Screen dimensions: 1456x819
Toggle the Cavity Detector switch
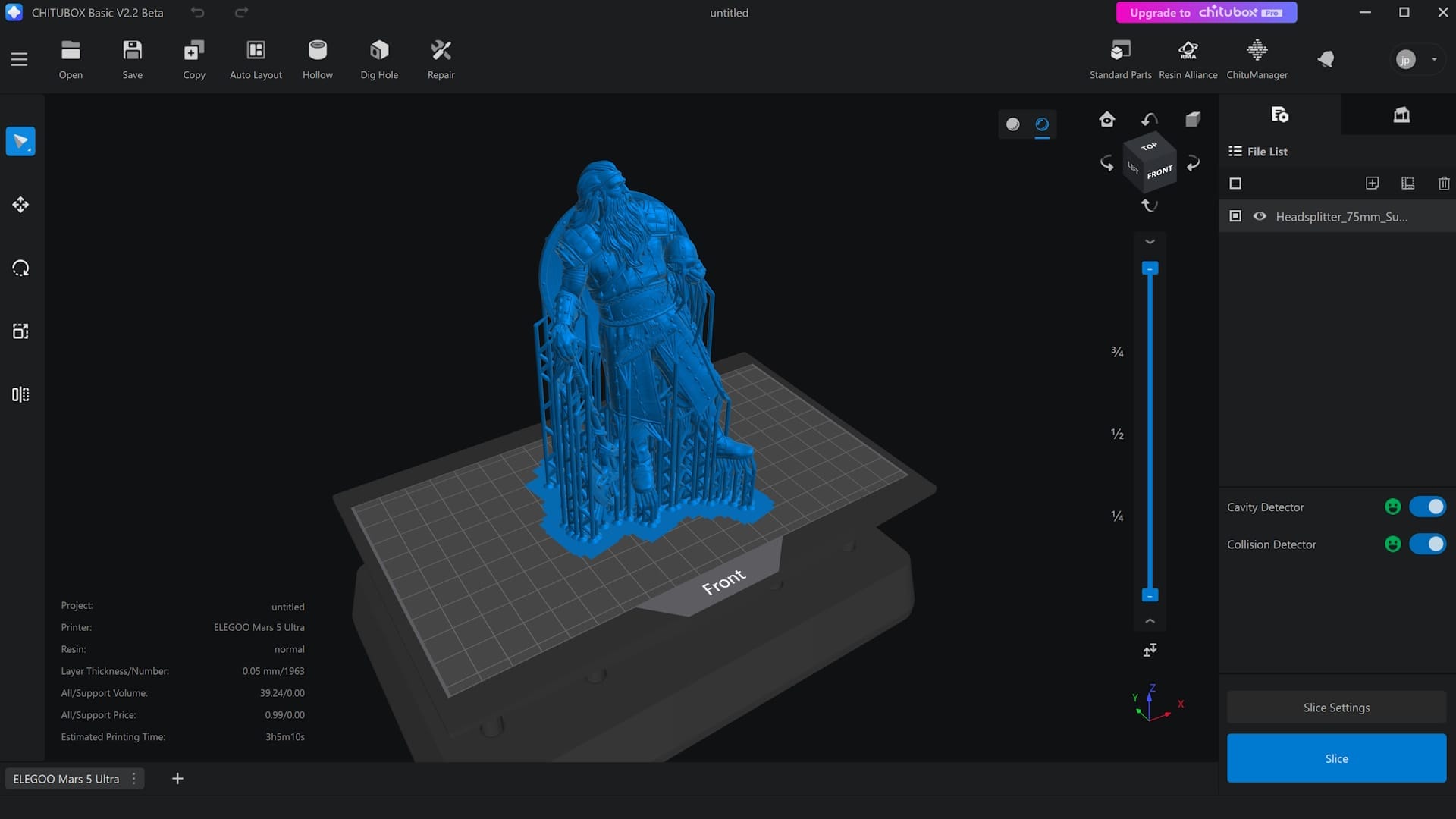[x=1427, y=507]
